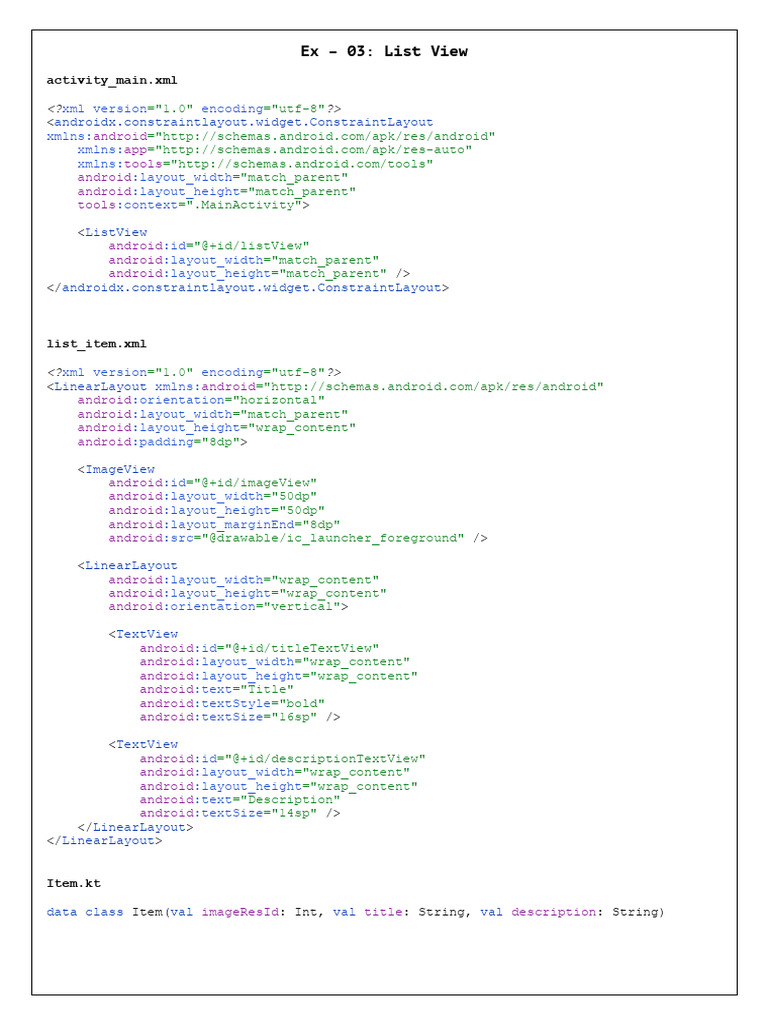Click the opening ConstraintLayout tag line
This screenshot has height=1024, width=768.
click(x=240, y=122)
